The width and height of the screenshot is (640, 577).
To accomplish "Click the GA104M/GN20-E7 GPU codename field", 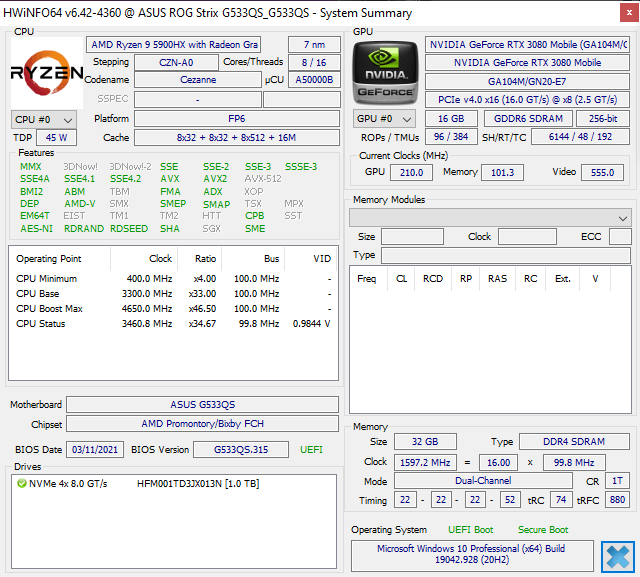I will [x=527, y=81].
